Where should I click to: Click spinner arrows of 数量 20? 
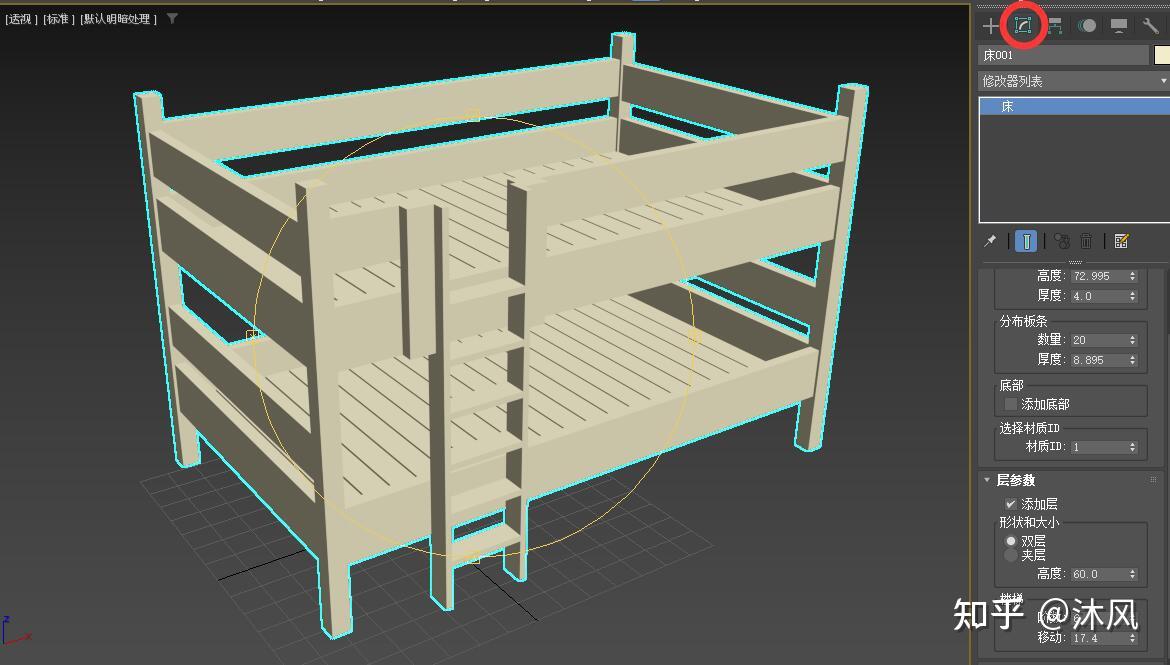click(1133, 340)
